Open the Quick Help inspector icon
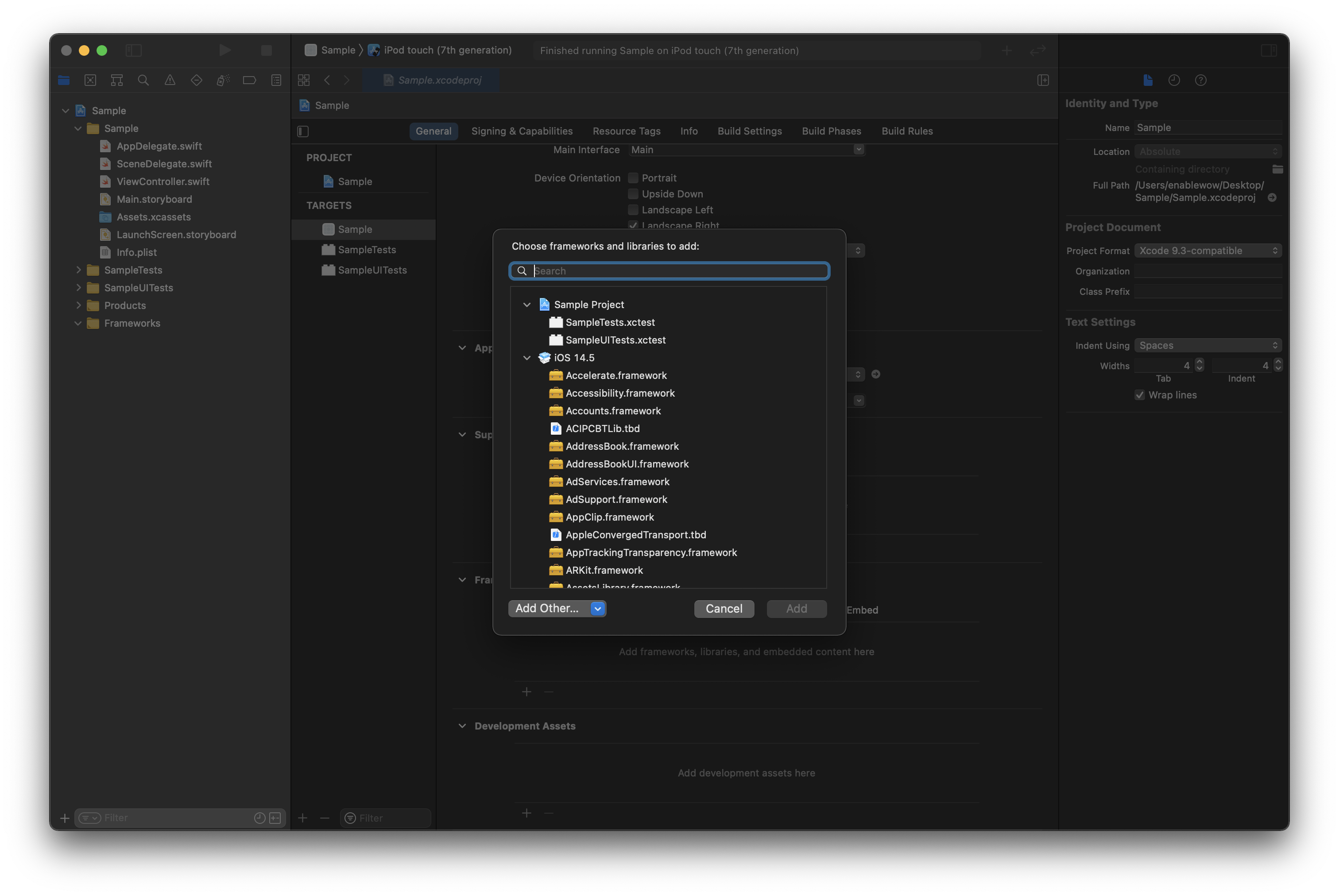Screen dimensions: 1339x896 tap(1201, 80)
